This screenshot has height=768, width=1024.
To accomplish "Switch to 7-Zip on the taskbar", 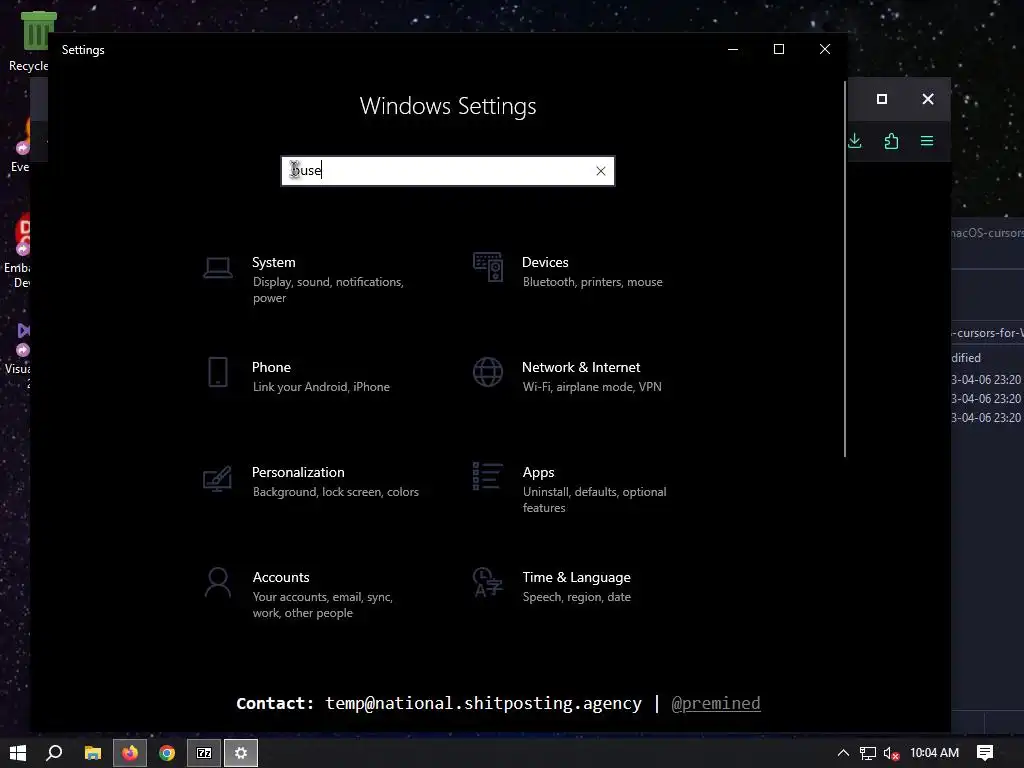I will point(204,753).
